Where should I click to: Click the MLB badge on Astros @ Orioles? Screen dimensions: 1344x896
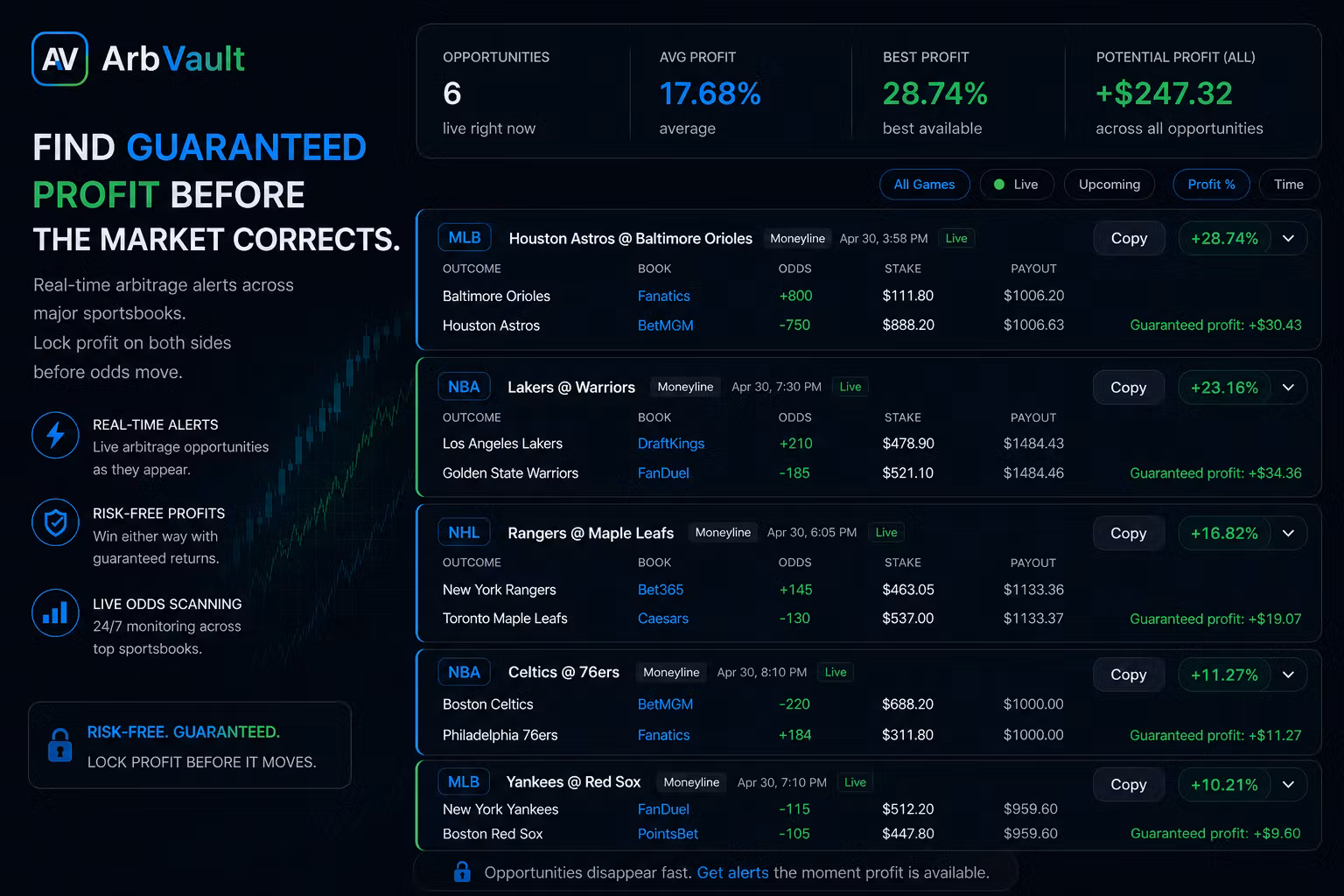coord(465,238)
